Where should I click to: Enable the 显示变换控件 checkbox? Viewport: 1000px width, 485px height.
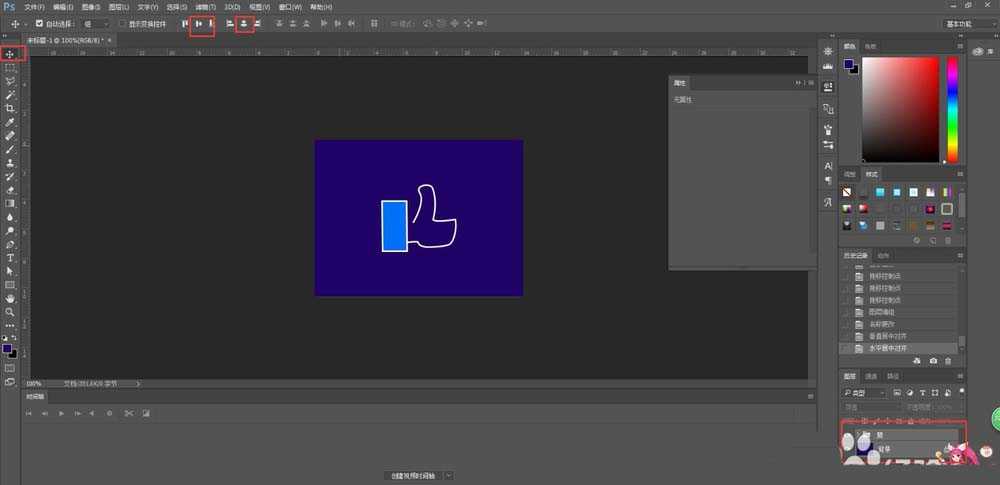(122, 23)
